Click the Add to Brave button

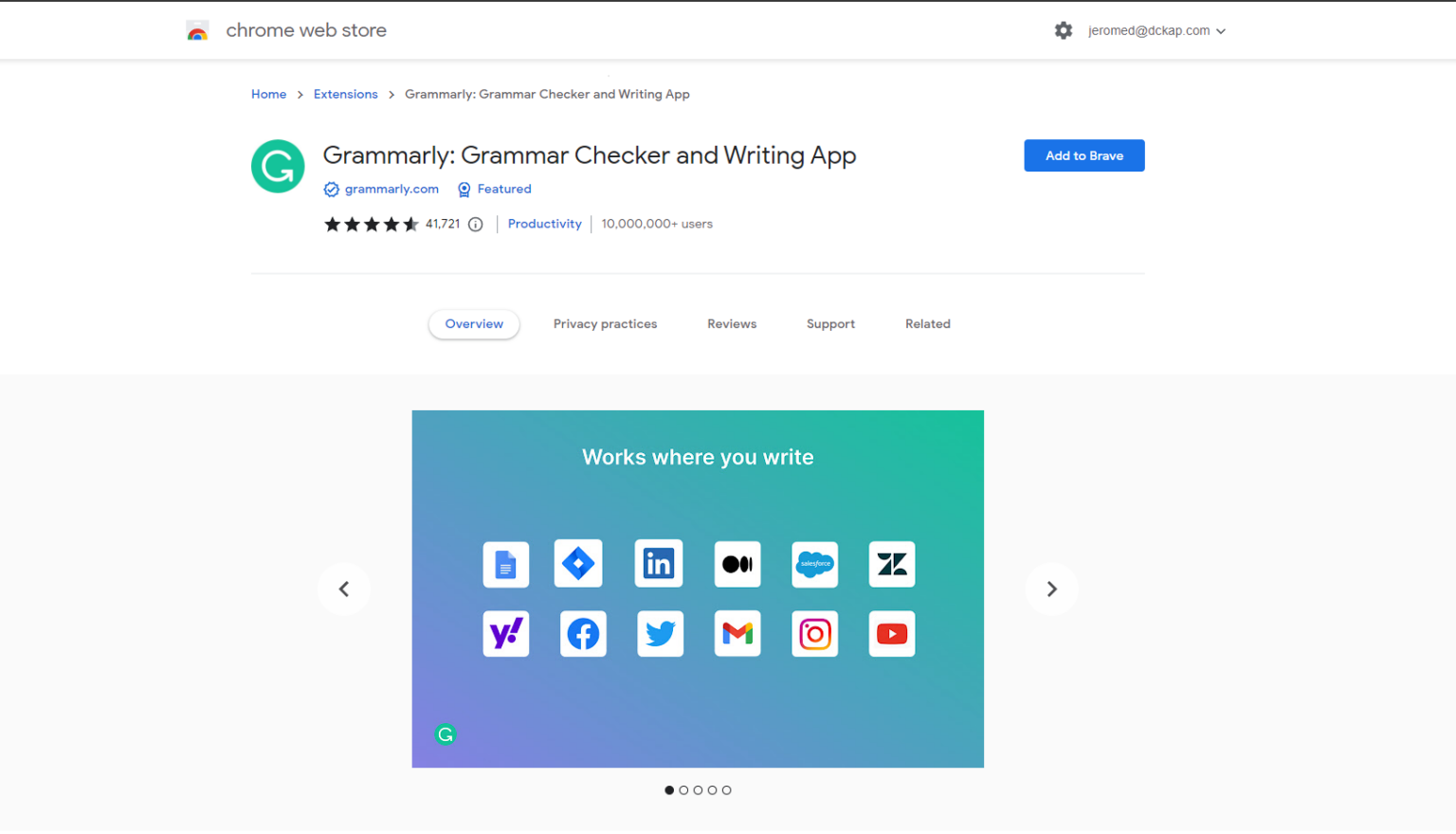[x=1084, y=156]
